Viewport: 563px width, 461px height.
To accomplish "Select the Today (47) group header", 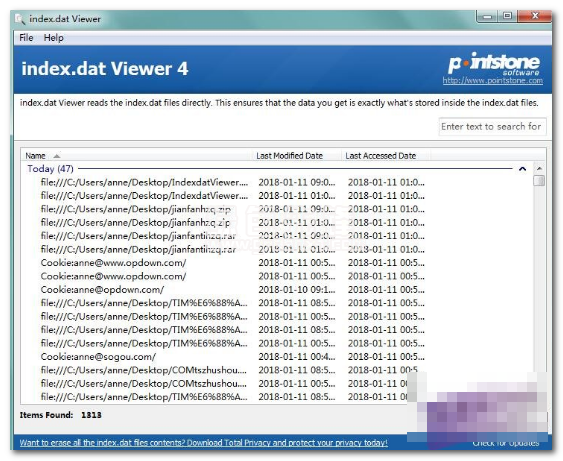I will coord(51,169).
